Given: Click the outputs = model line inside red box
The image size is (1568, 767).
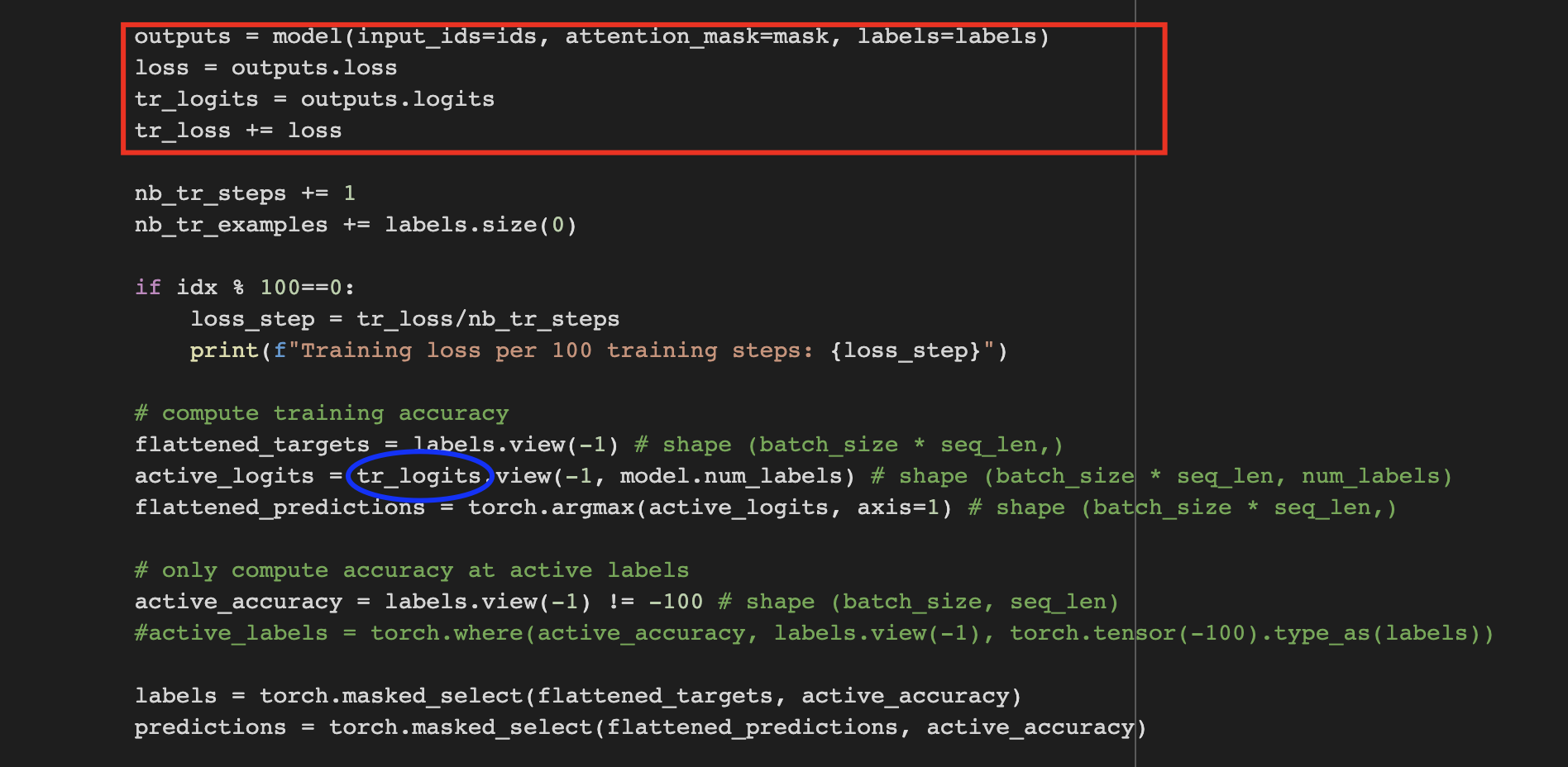Looking at the screenshot, I should point(591,36).
